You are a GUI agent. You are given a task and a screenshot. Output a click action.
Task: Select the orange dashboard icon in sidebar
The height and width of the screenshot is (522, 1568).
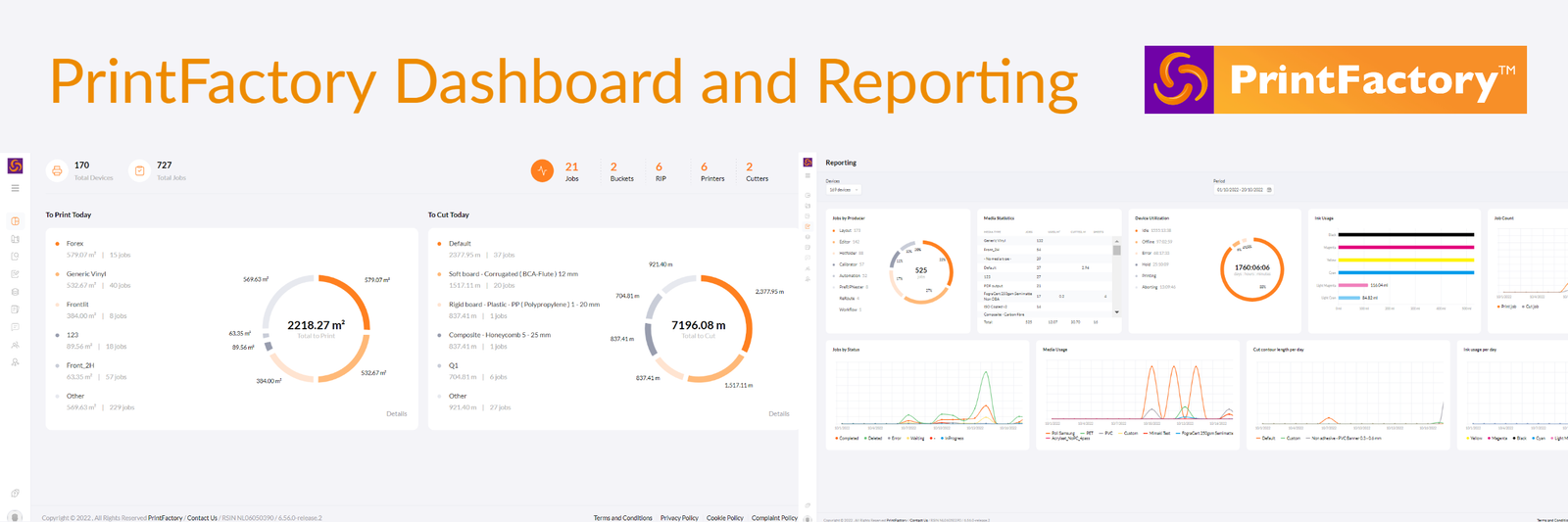[15, 221]
